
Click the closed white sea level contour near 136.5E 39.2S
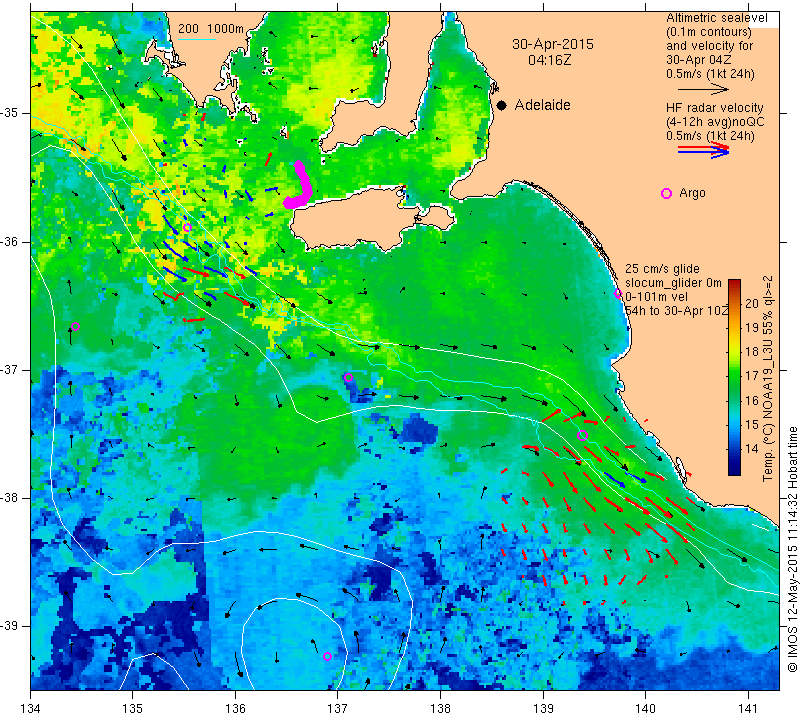coord(294,642)
